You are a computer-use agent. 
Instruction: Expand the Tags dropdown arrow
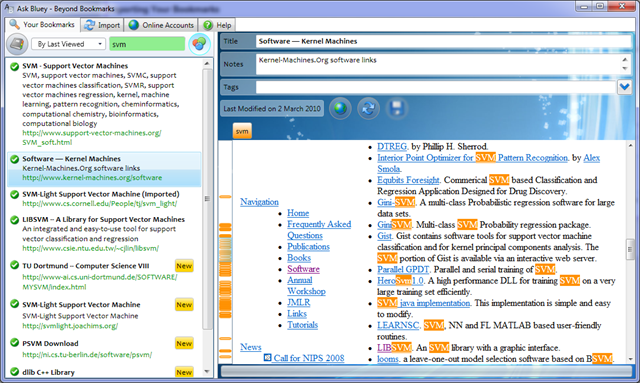pyautogui.click(x=624, y=87)
